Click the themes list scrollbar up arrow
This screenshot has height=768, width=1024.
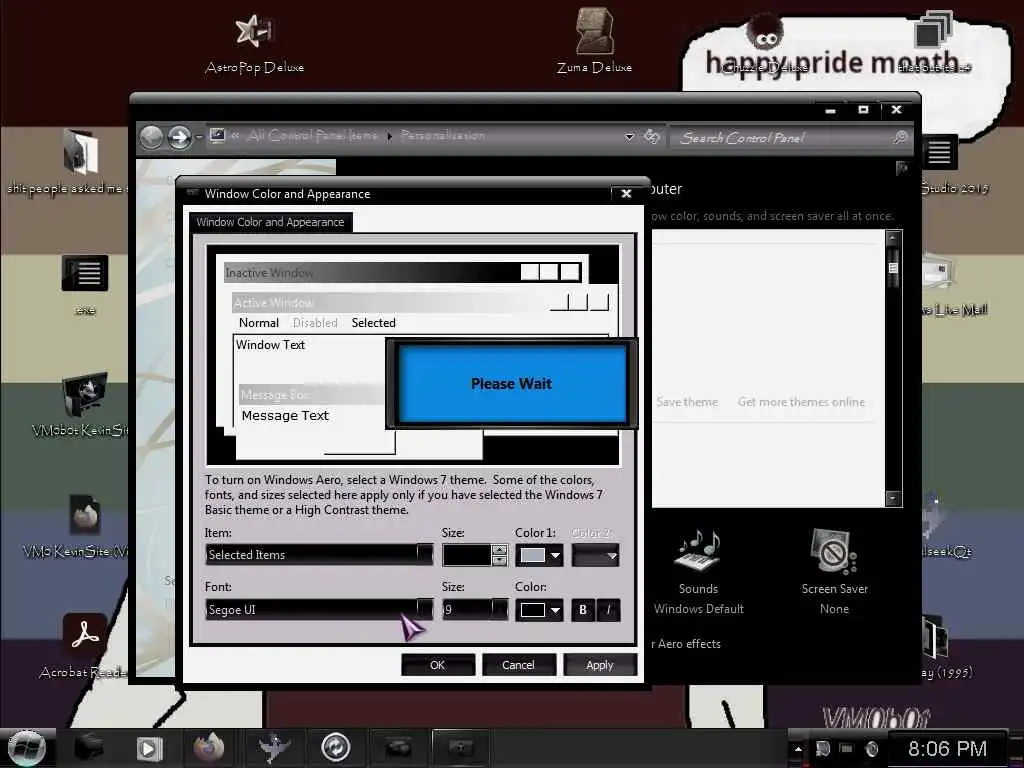pos(893,238)
